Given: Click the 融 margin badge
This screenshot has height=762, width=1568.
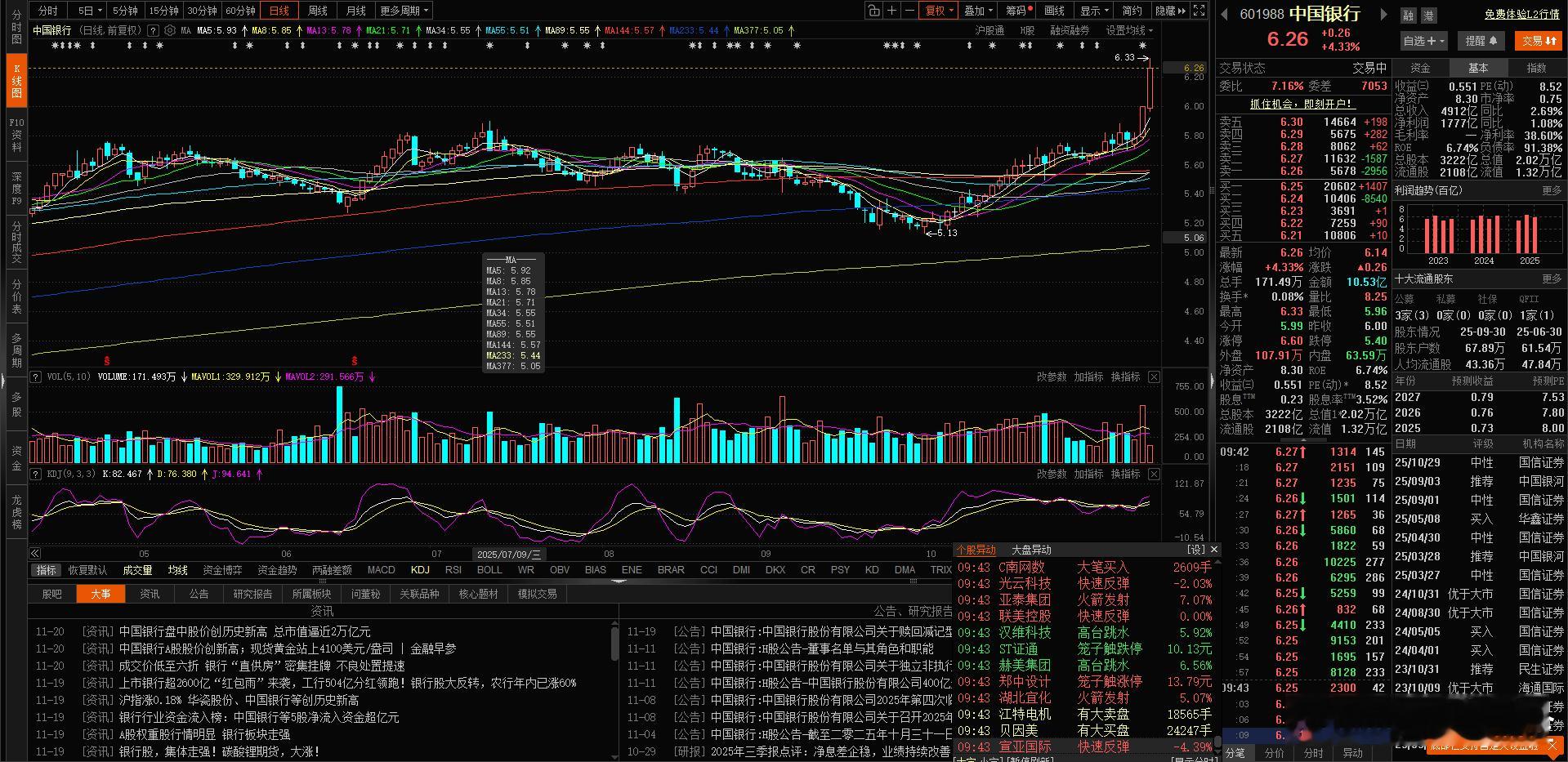Looking at the screenshot, I should pyautogui.click(x=1408, y=16).
